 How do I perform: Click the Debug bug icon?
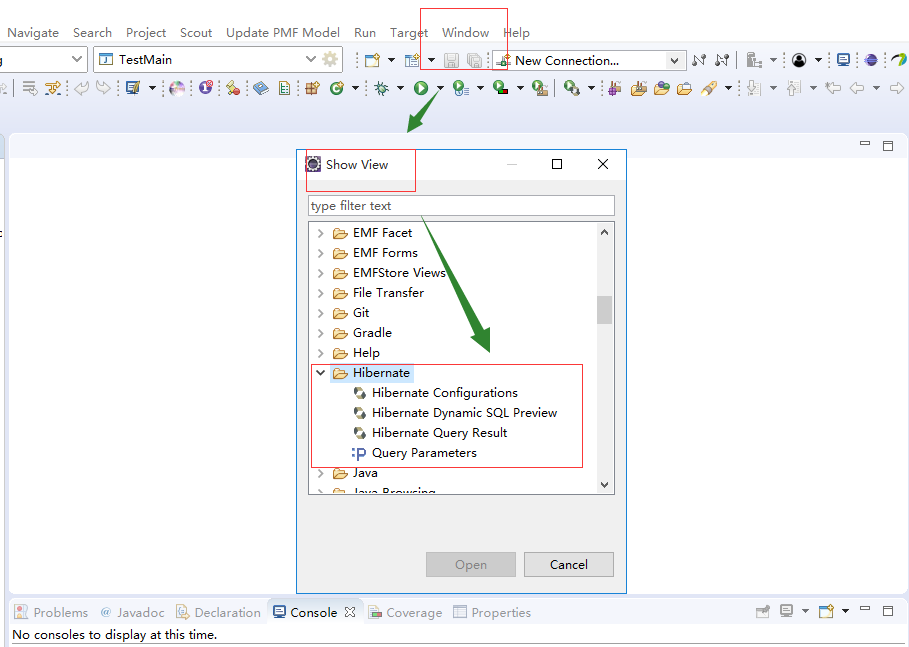381,88
